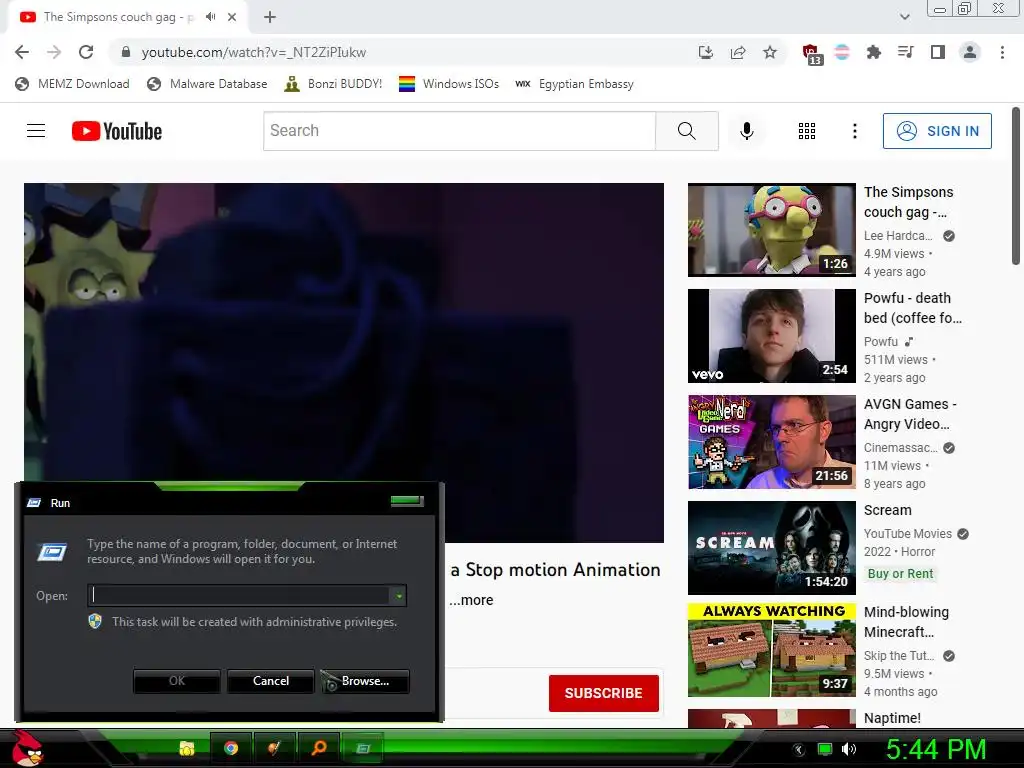Open the Simpsons couch gag thumbnail 1:26
The width and height of the screenshot is (1024, 768).
(771, 229)
